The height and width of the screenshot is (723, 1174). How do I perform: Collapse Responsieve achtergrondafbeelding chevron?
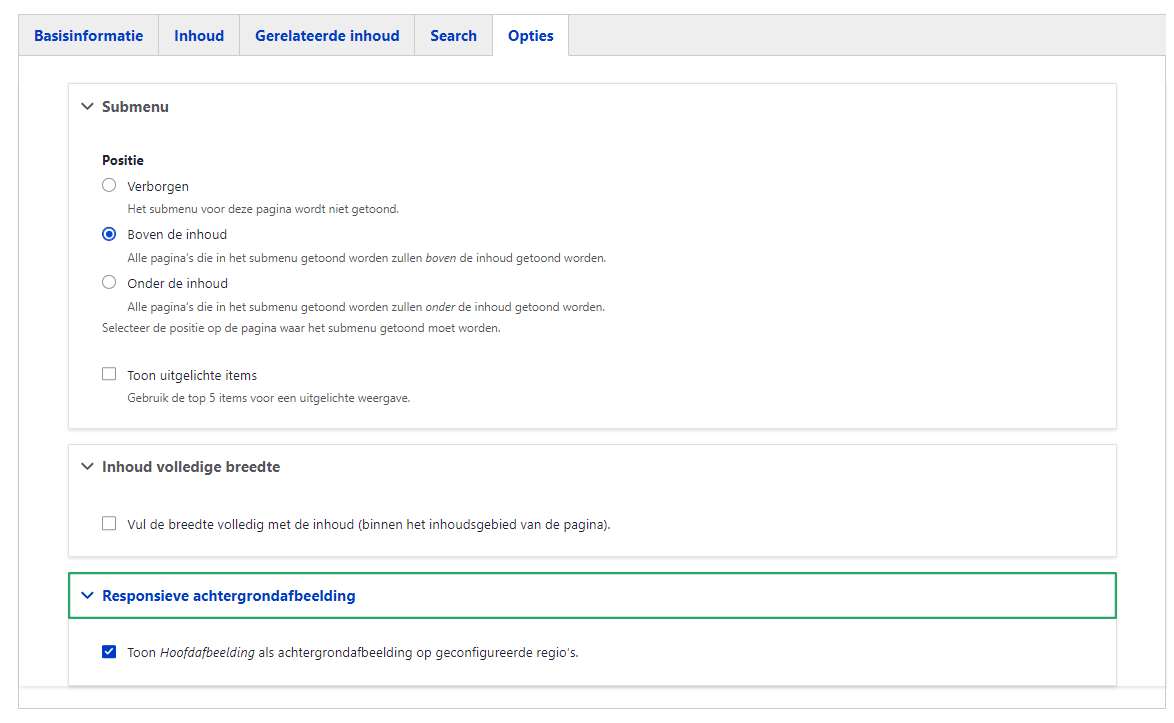[x=87, y=596]
